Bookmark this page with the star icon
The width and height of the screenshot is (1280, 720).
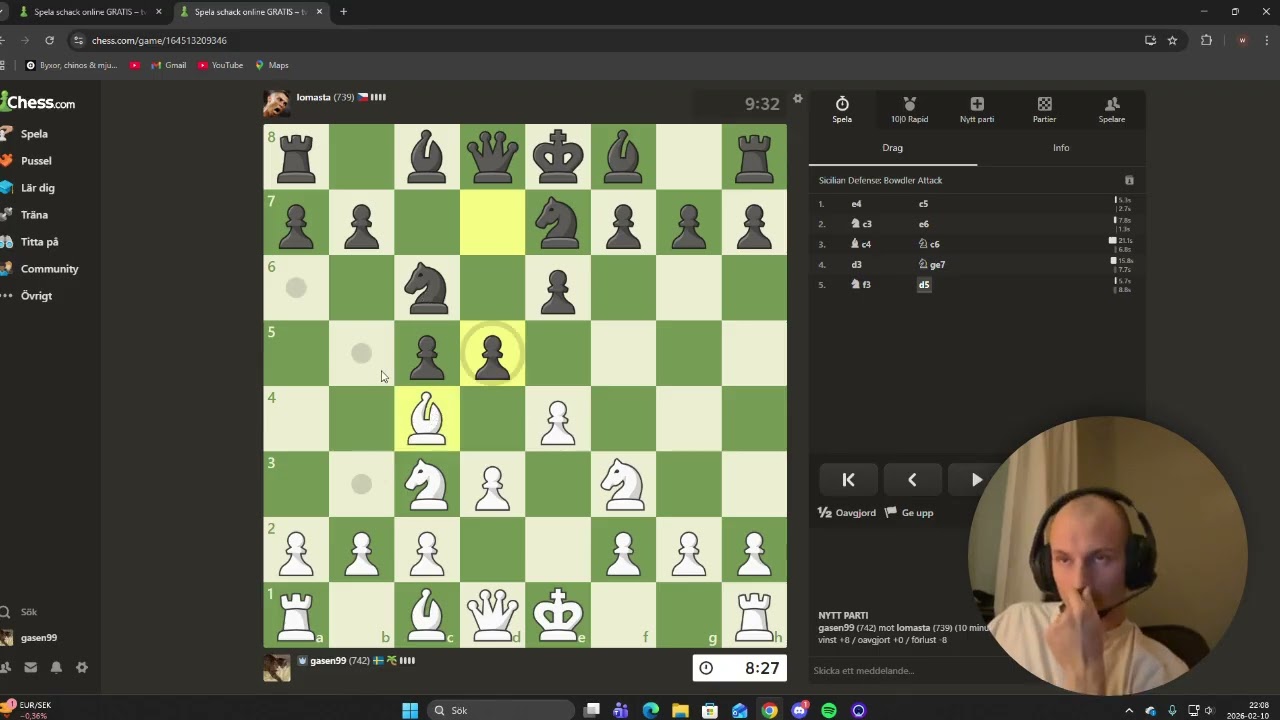click(x=1172, y=40)
